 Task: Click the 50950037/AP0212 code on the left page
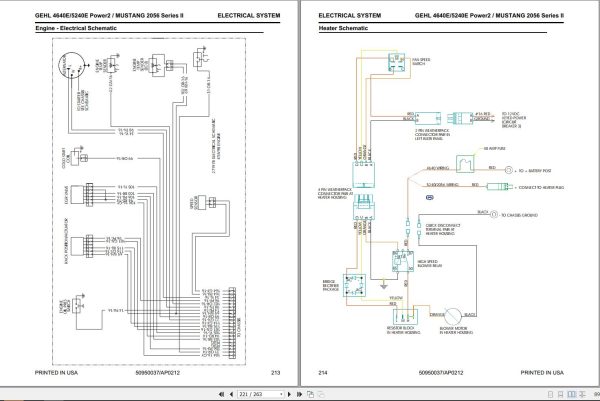[x=157, y=372]
